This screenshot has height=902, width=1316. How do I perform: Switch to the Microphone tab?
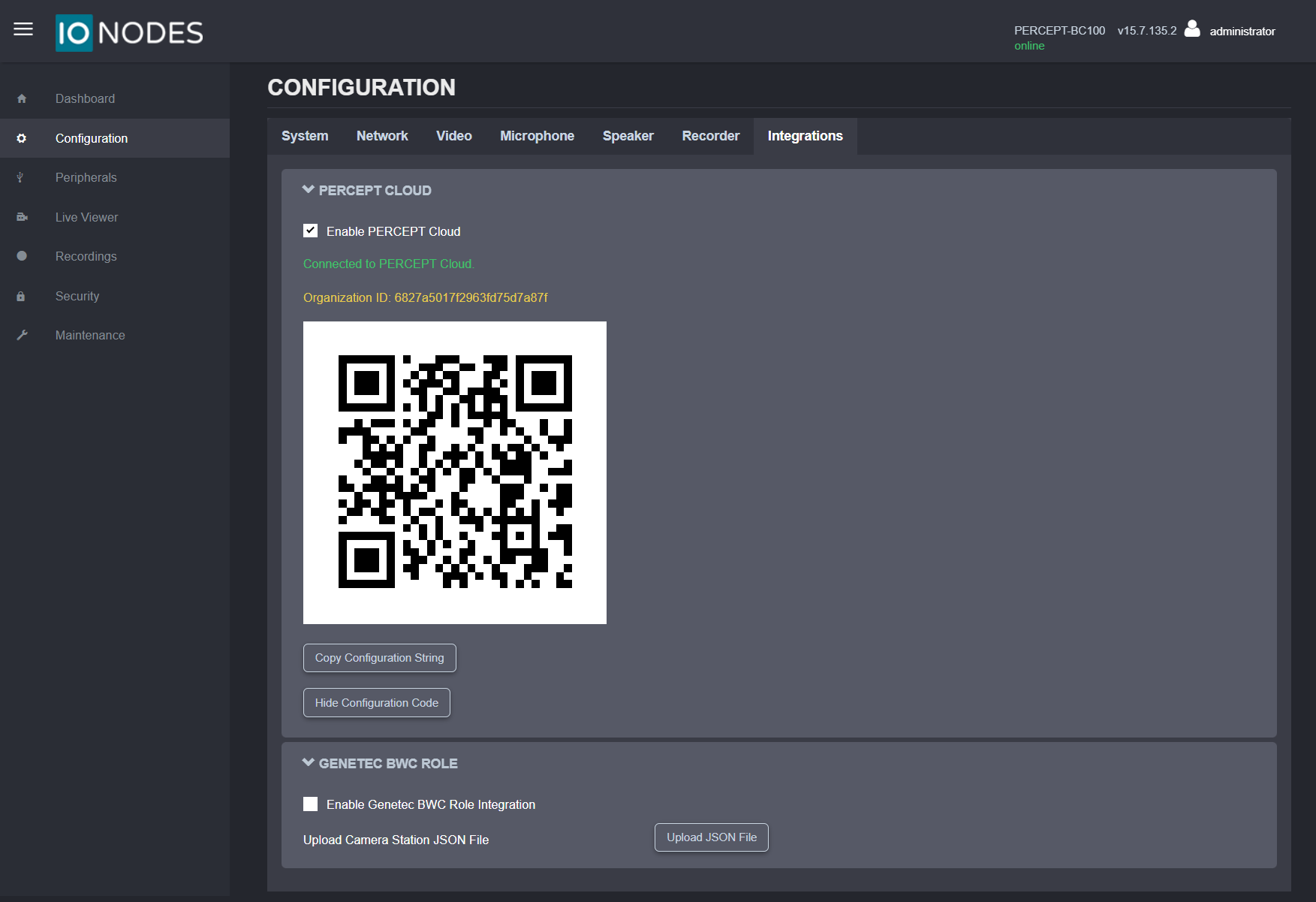[x=538, y=136]
